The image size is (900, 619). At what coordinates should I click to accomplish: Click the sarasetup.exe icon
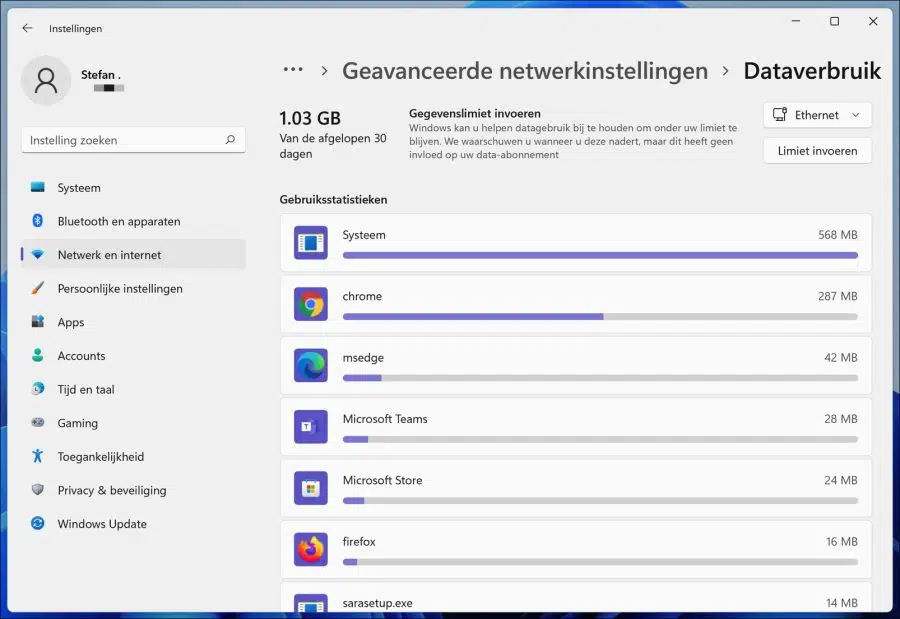311,603
